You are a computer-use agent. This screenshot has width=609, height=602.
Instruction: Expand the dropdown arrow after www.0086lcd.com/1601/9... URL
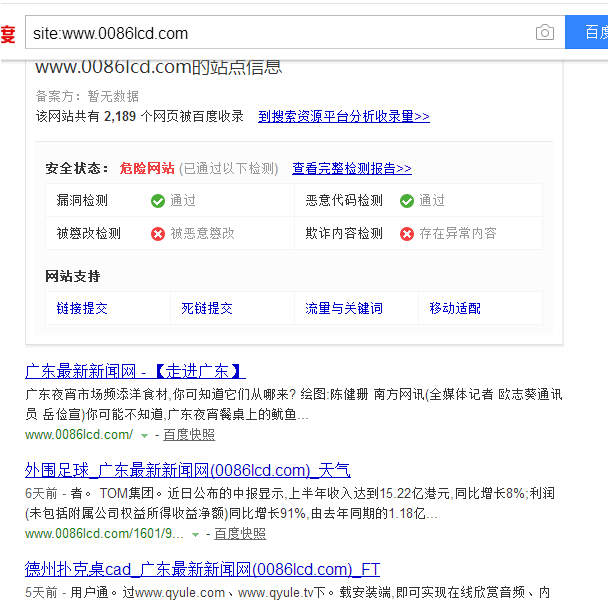(x=196, y=535)
